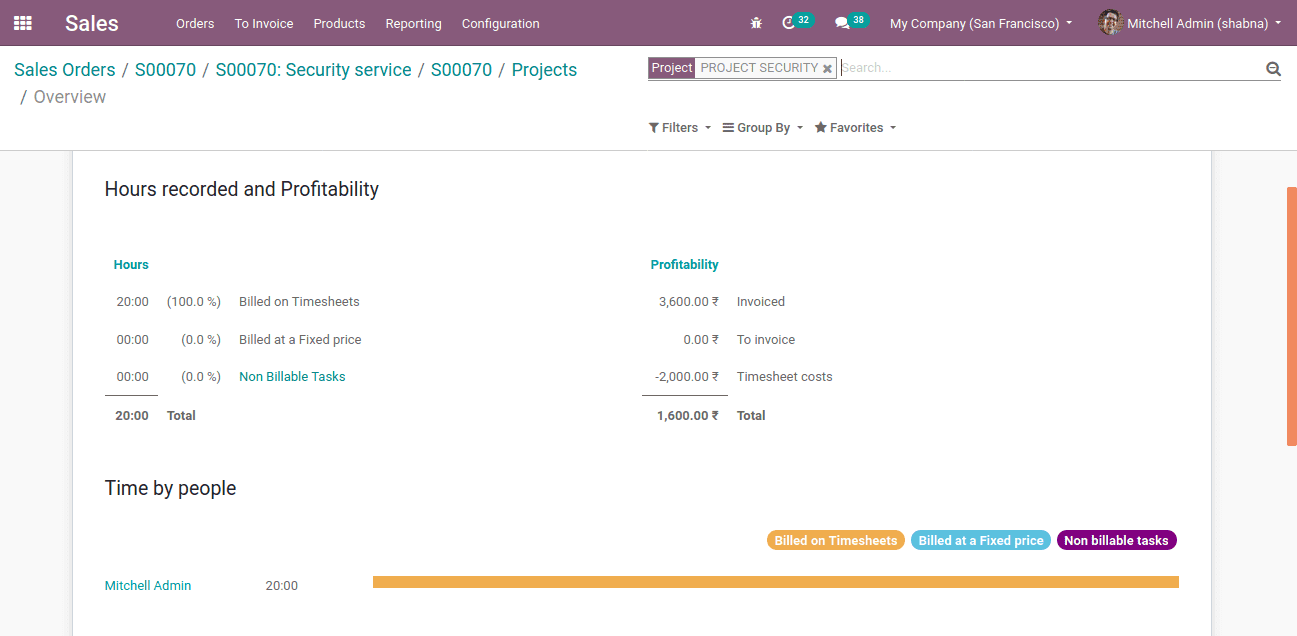Open the Orders menu
This screenshot has width=1297, height=636.
195,23
